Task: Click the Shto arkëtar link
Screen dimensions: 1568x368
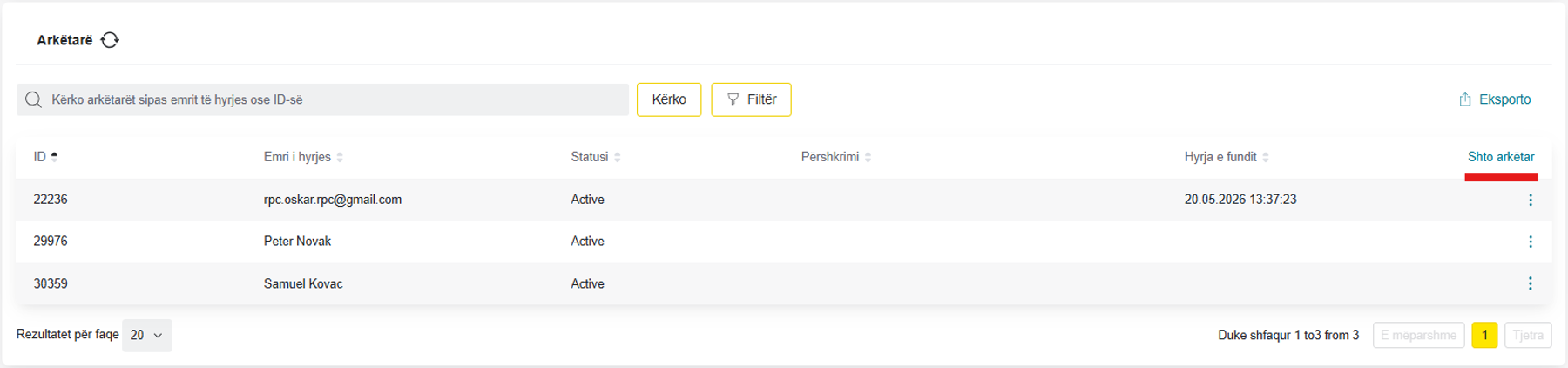Action: pyautogui.click(x=1501, y=157)
